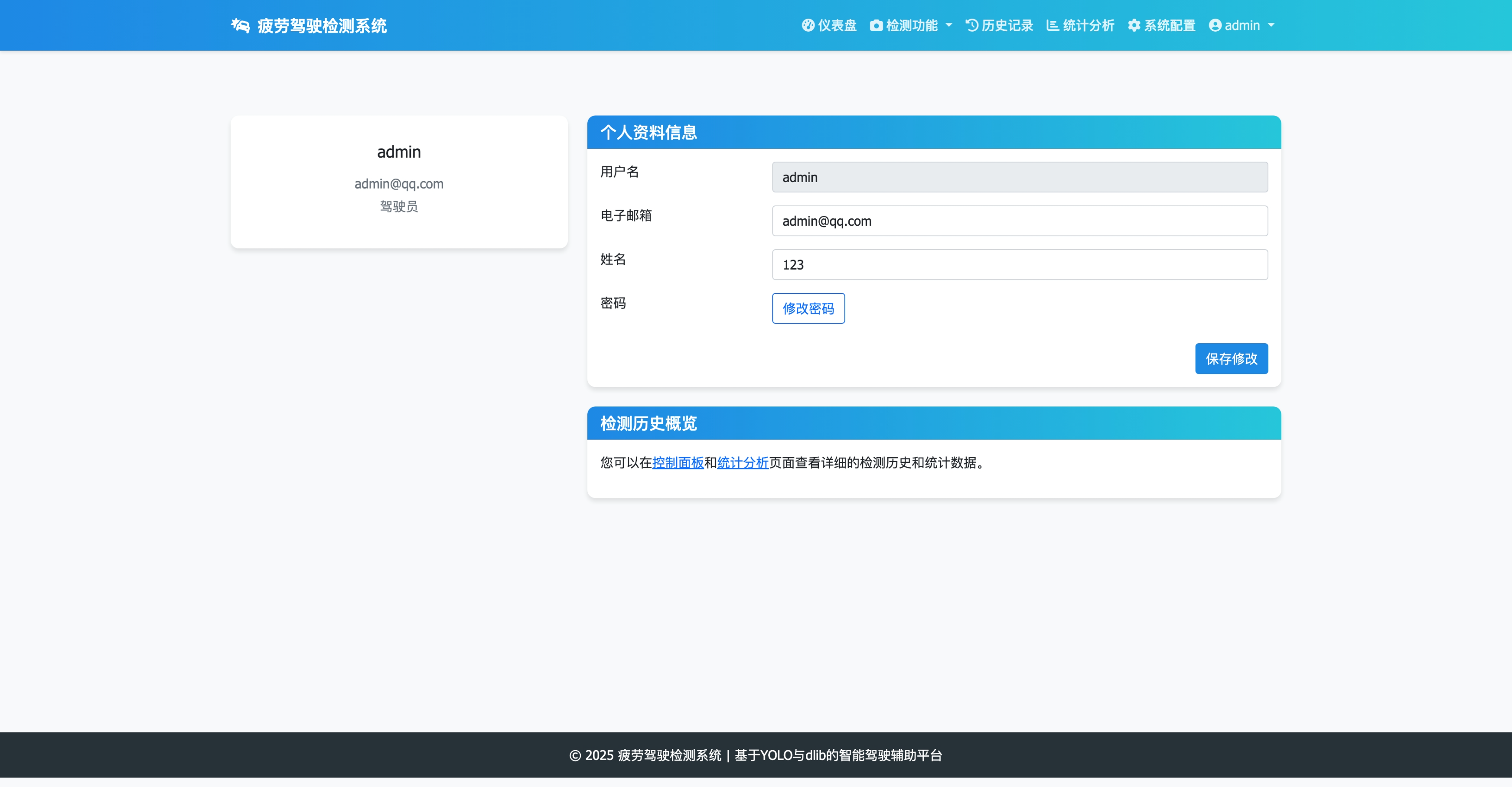Open 系统配置 navigation item
This screenshot has height=787, width=1512.
click(1169, 25)
